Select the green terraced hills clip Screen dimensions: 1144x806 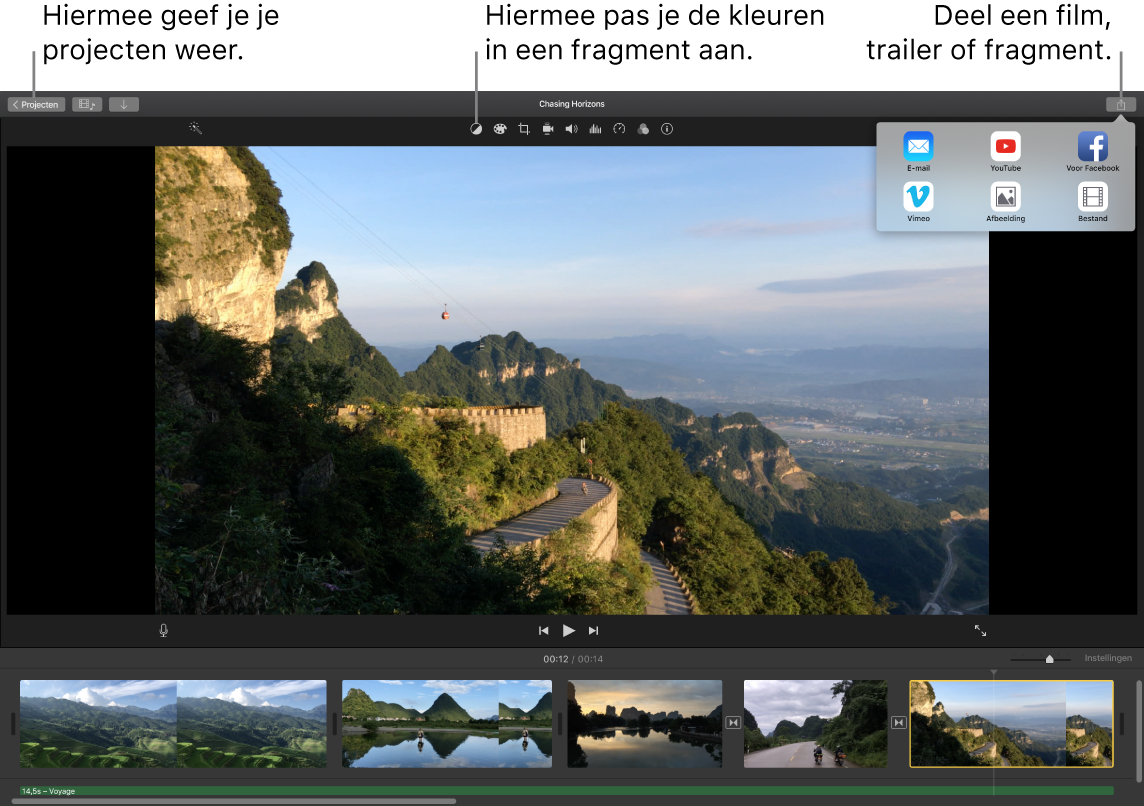[x=173, y=724]
